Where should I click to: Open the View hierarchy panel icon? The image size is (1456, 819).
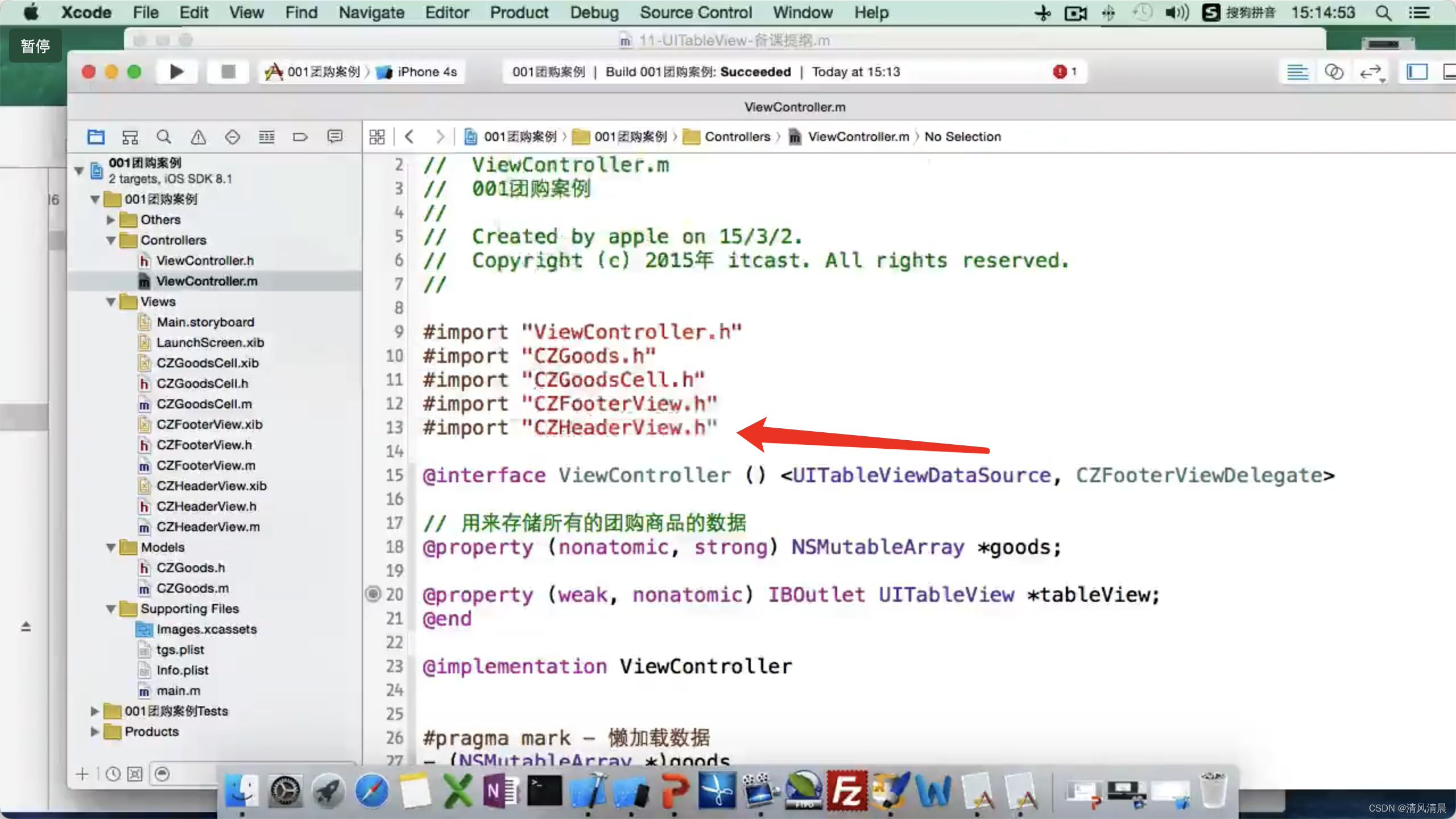tap(130, 137)
